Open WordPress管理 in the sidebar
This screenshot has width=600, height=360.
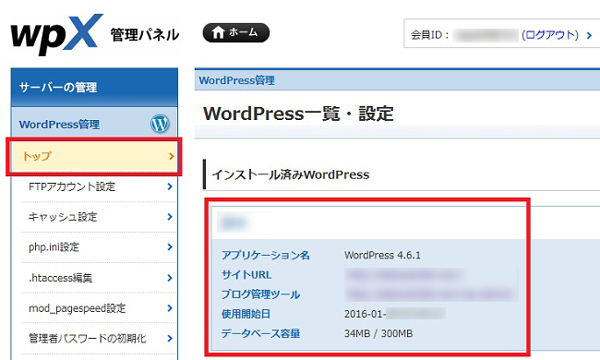(59, 124)
